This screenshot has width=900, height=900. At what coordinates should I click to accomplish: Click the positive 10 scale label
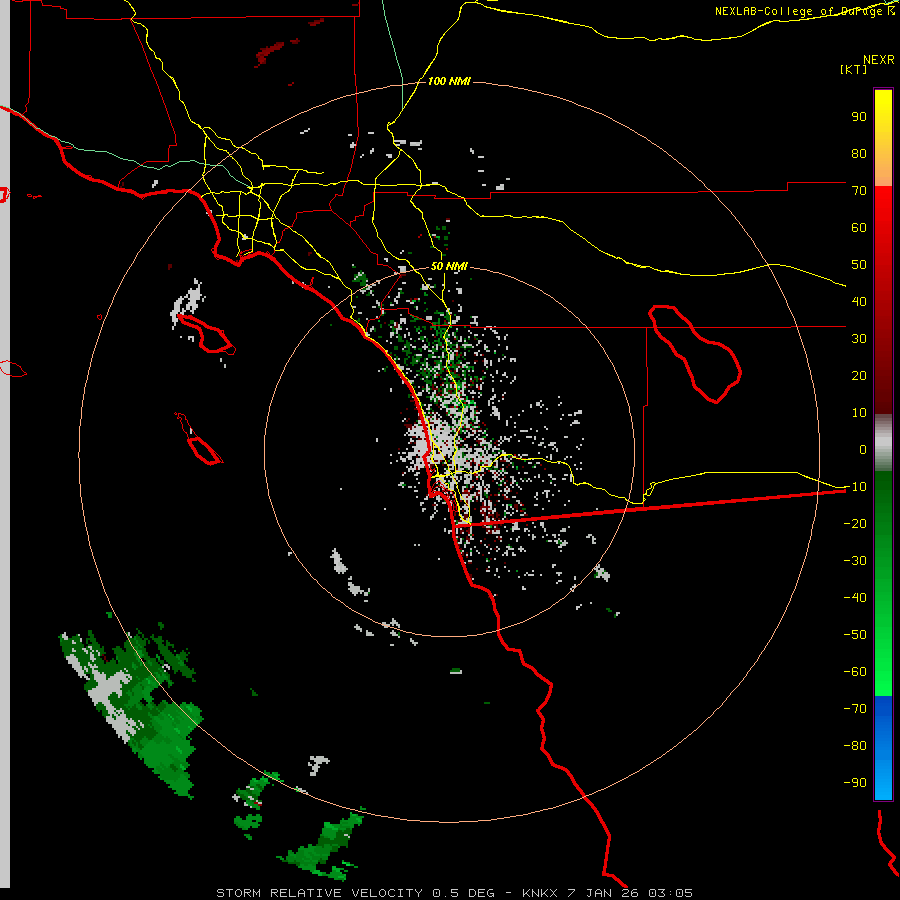859,413
